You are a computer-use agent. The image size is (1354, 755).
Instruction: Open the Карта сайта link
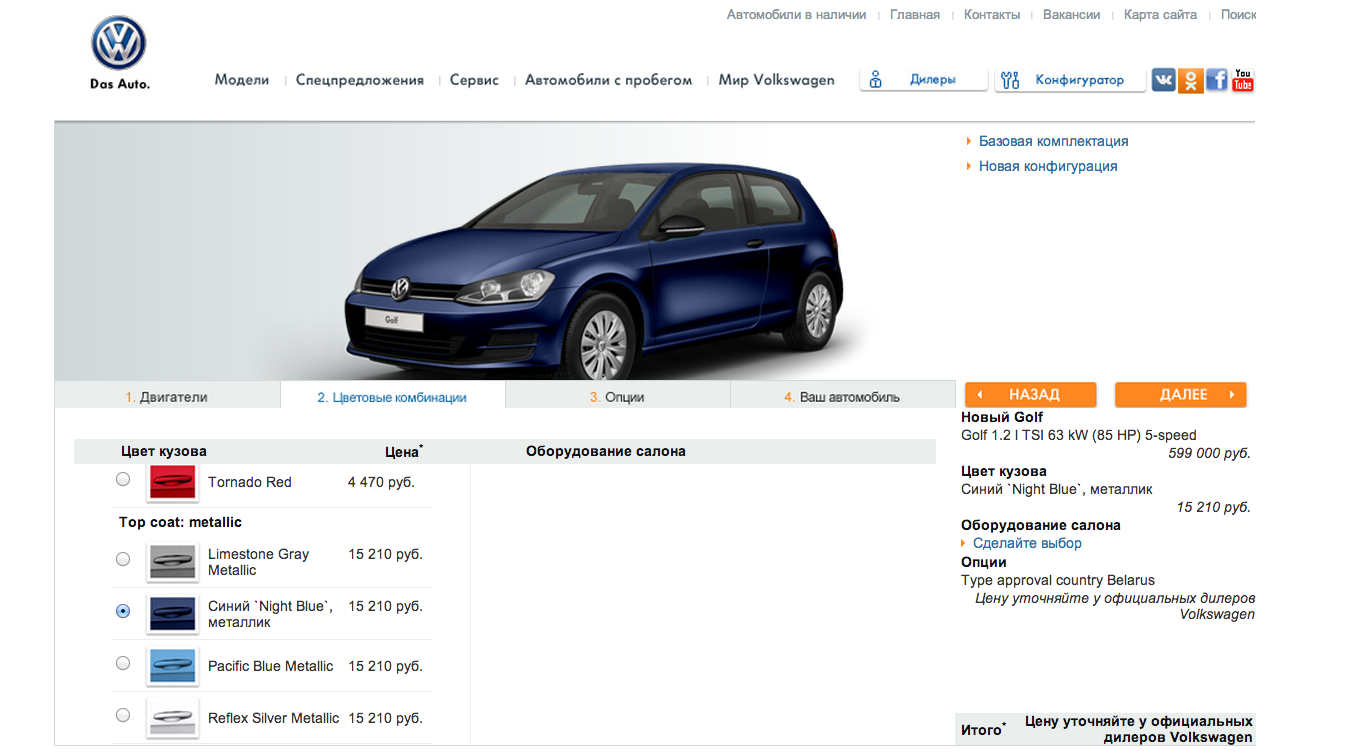click(1160, 15)
